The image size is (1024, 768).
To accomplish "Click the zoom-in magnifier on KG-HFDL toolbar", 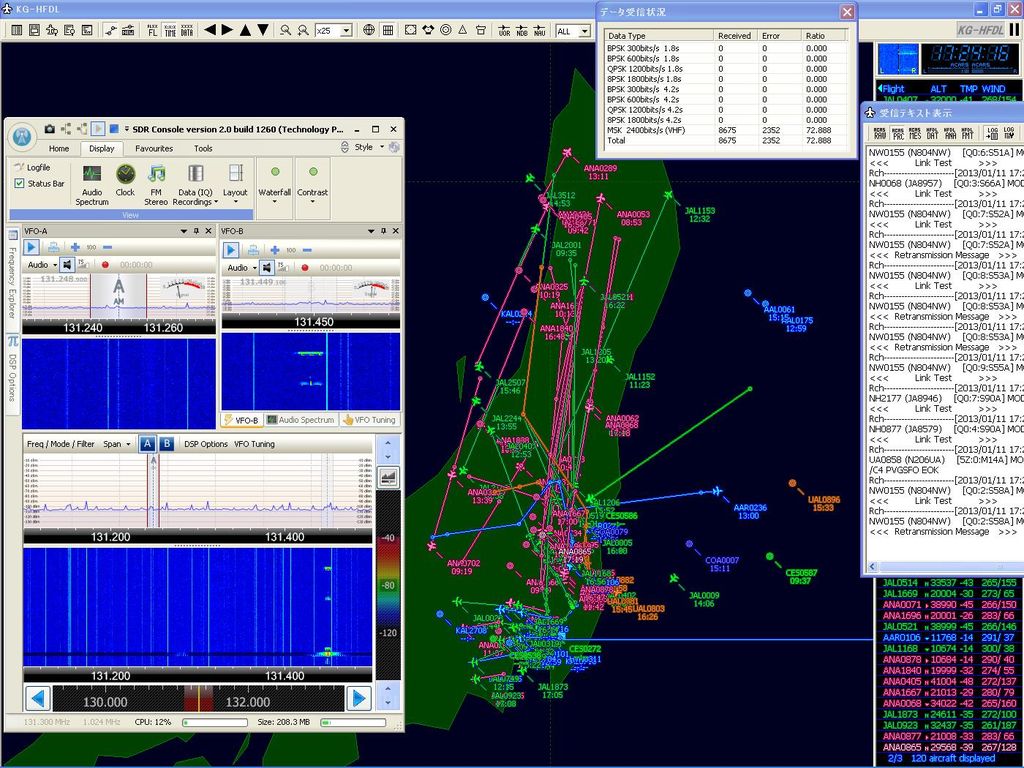I will click(302, 30).
